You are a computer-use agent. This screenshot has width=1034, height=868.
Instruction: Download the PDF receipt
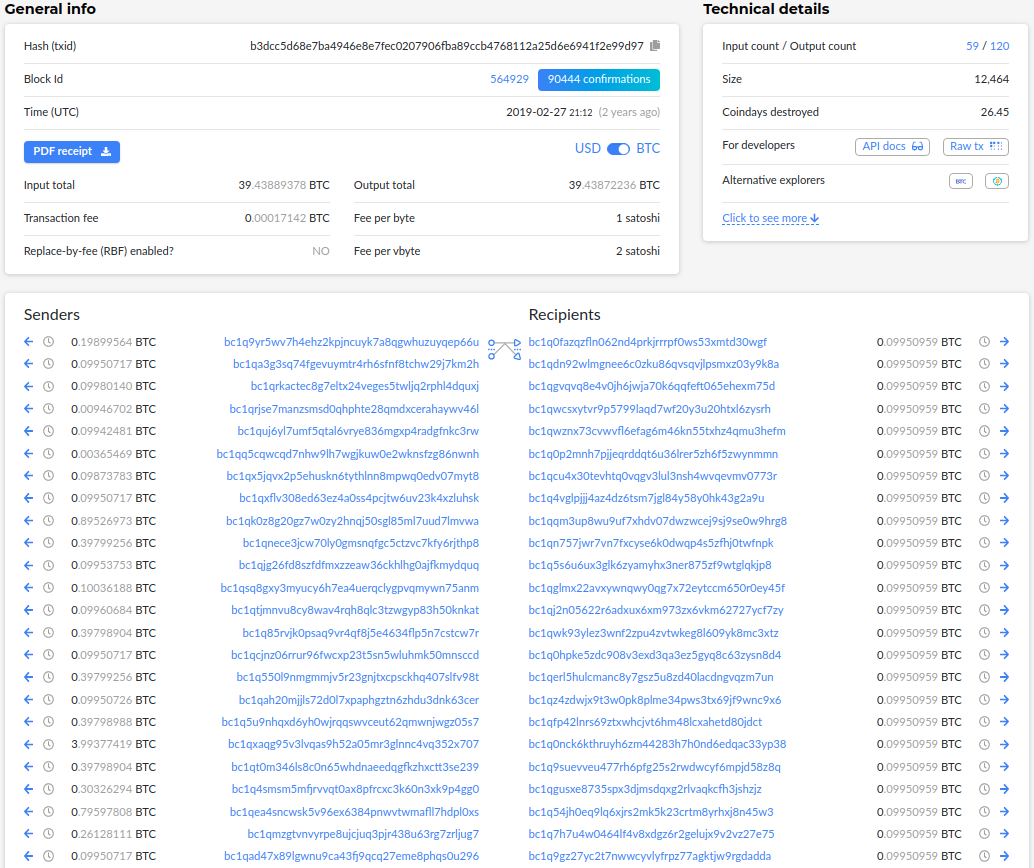(72, 152)
